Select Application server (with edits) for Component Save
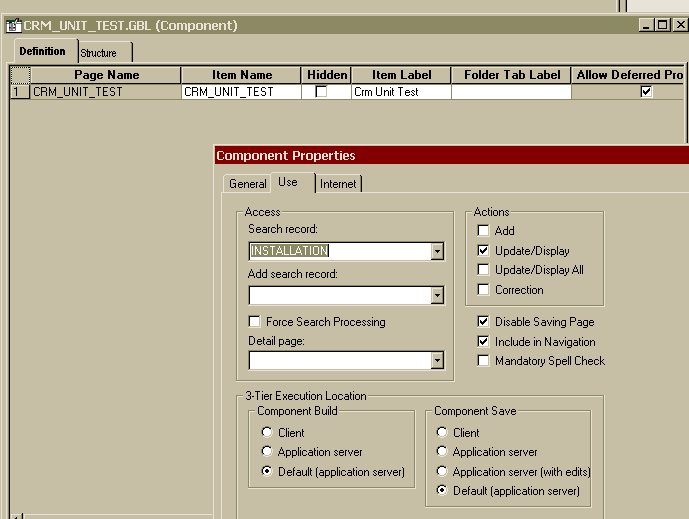 [442, 472]
